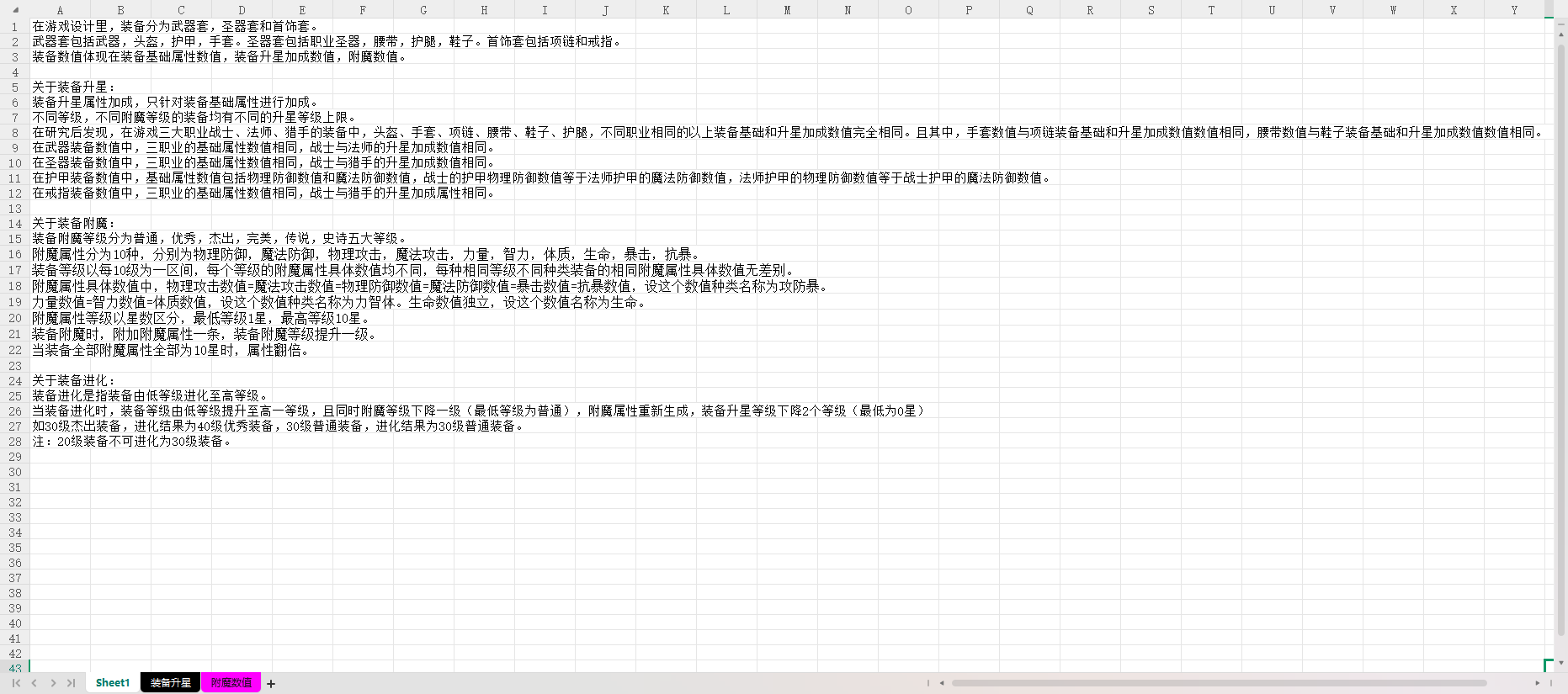Select row 4 header
This screenshot has width=1568, height=694.
click(15, 72)
